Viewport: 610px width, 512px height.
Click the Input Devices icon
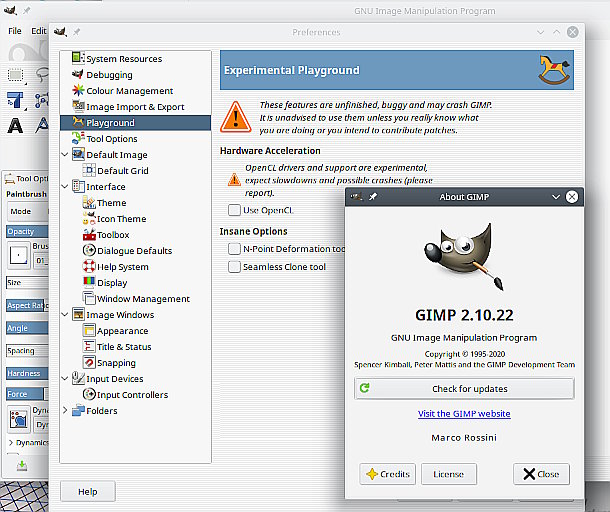coord(78,378)
